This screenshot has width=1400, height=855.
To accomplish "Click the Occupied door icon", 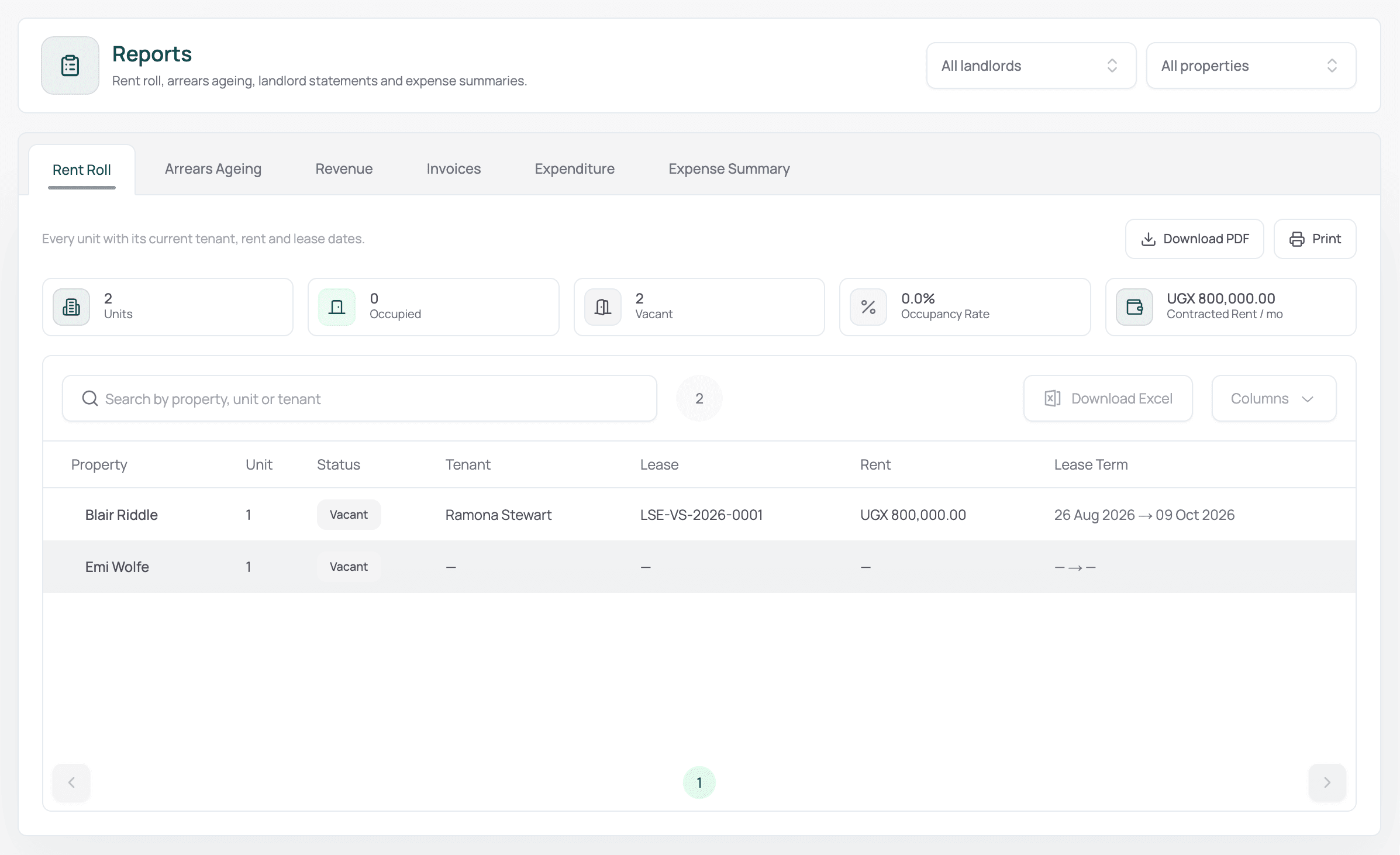I will click(x=337, y=307).
